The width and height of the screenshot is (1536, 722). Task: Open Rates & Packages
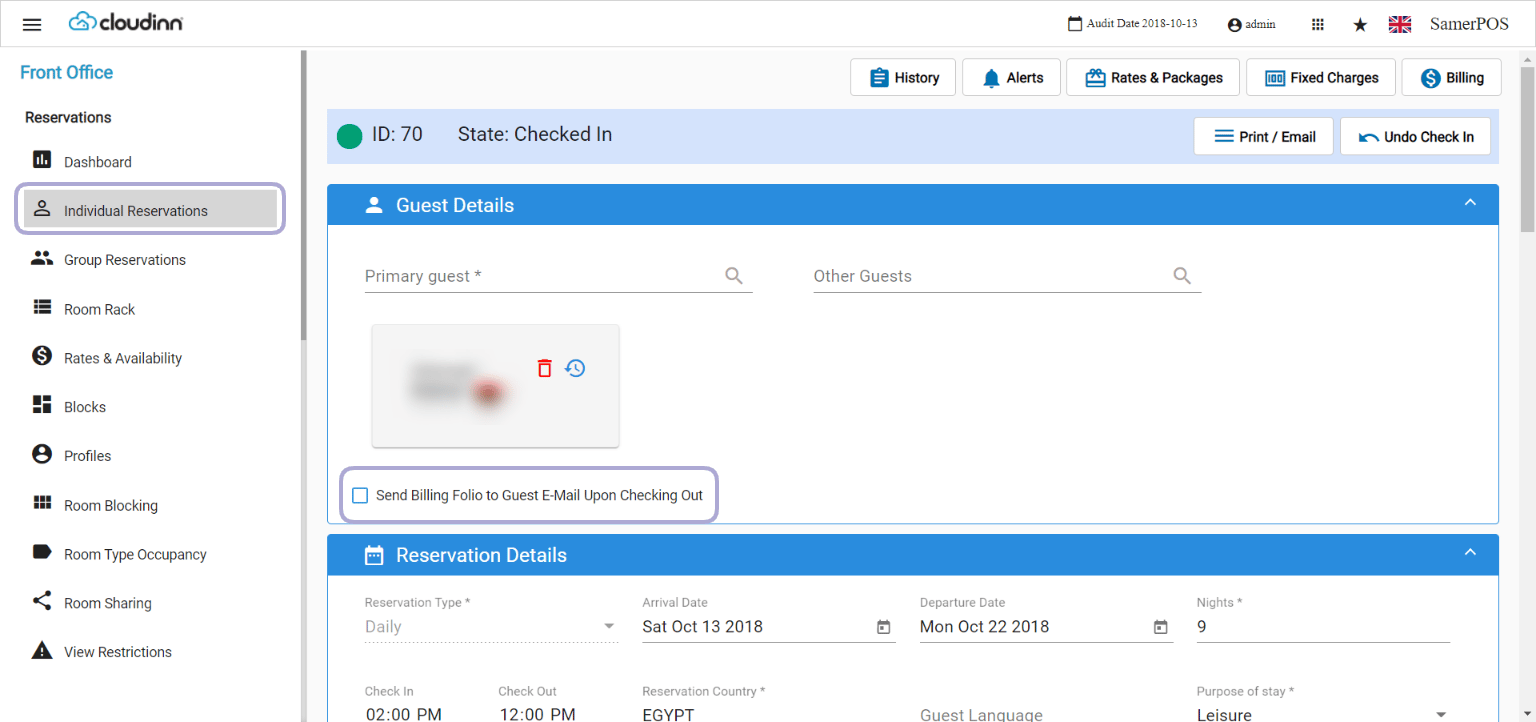point(1153,77)
